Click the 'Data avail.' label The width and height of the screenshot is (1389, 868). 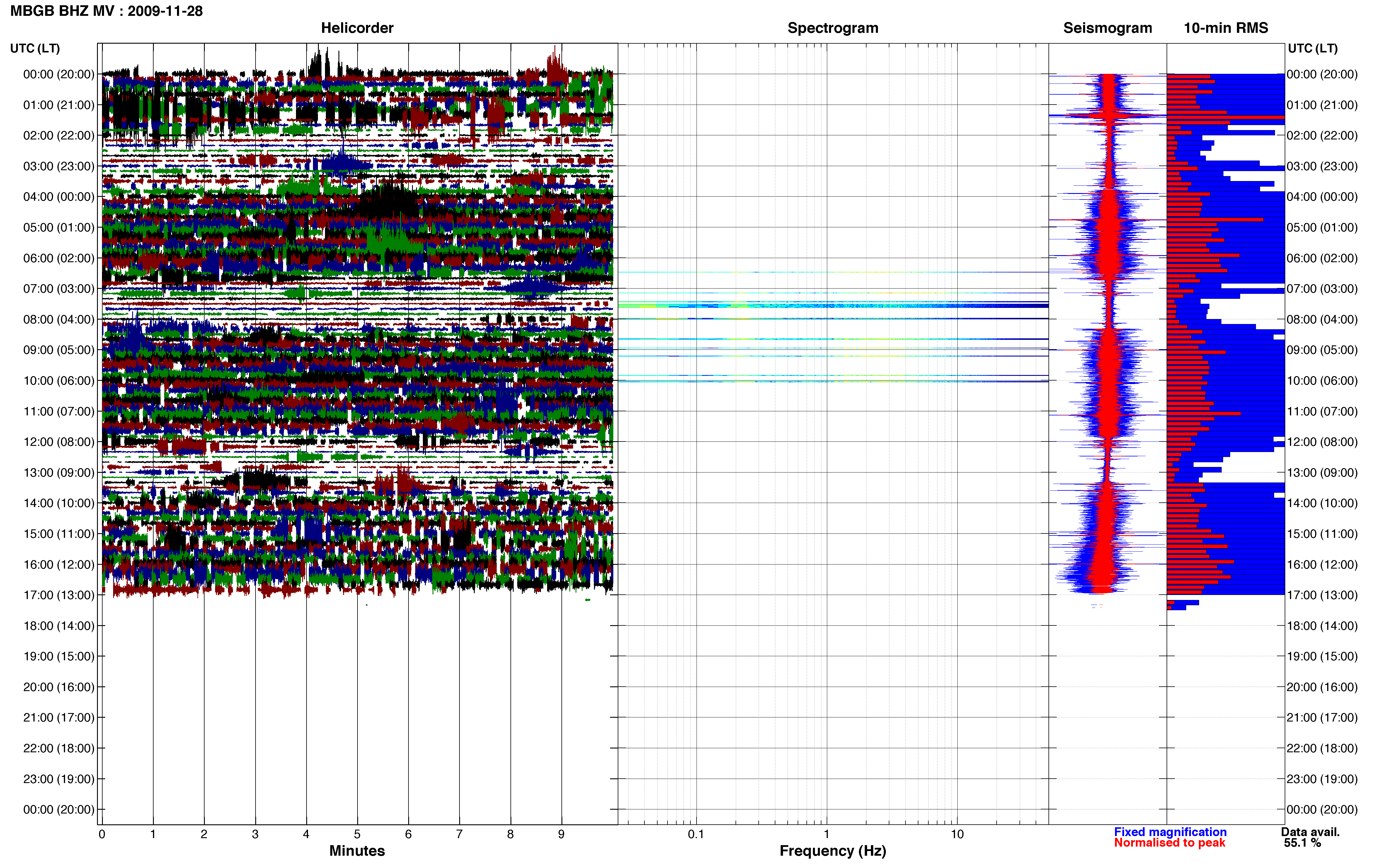pyautogui.click(x=1310, y=832)
